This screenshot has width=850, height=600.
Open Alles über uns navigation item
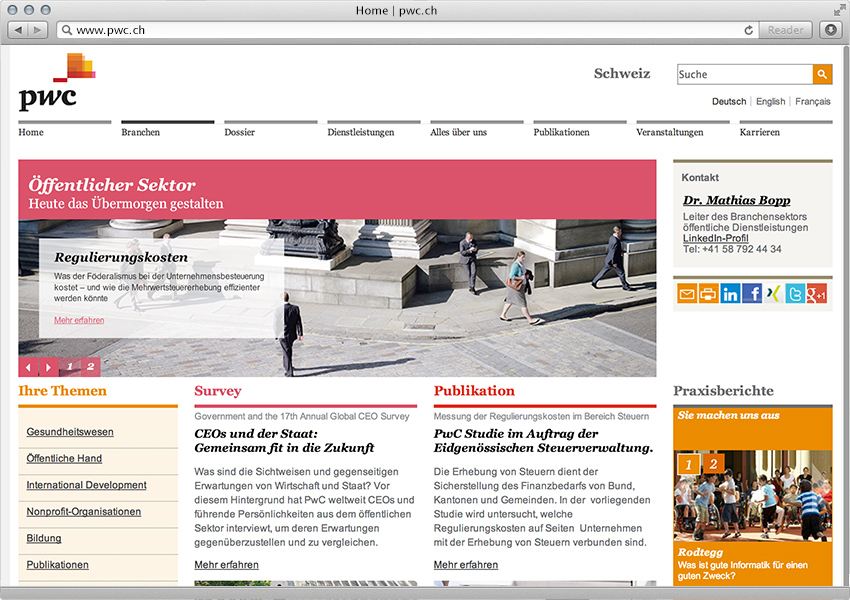coord(459,132)
